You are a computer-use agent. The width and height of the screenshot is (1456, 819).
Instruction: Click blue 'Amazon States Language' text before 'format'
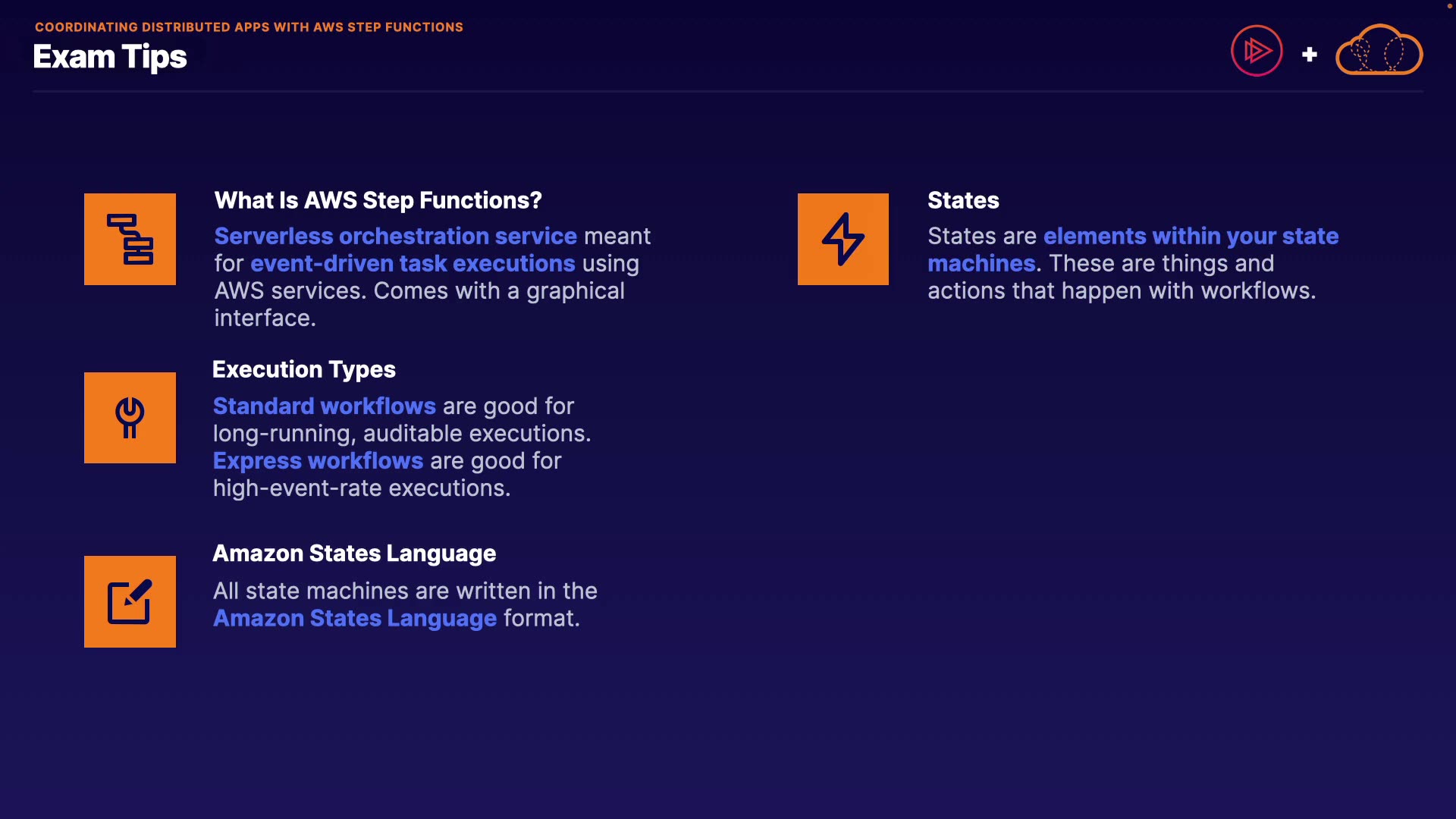tap(354, 618)
